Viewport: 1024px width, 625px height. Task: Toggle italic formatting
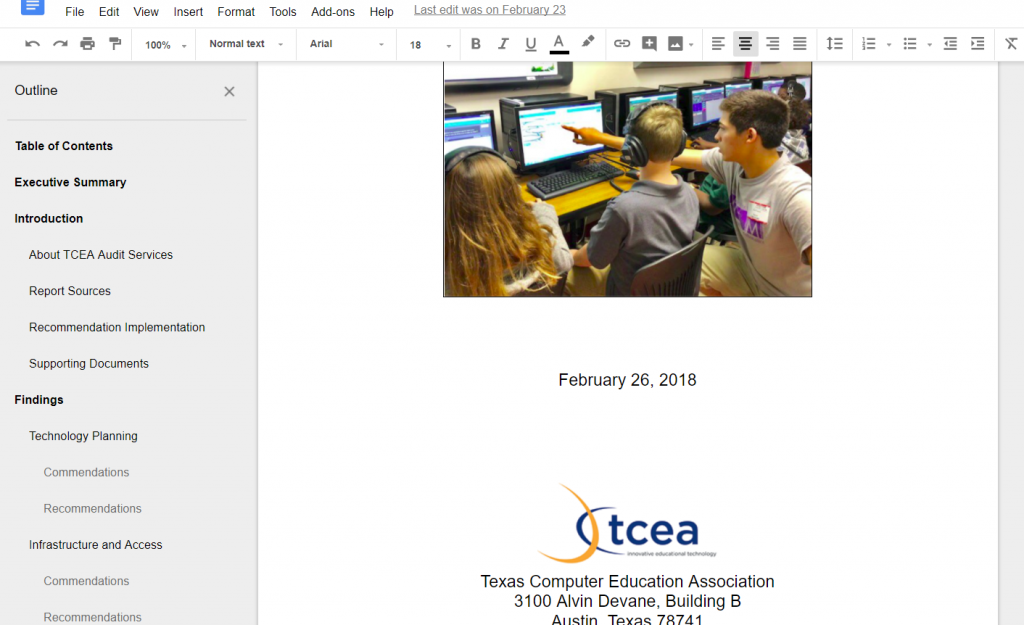[503, 44]
